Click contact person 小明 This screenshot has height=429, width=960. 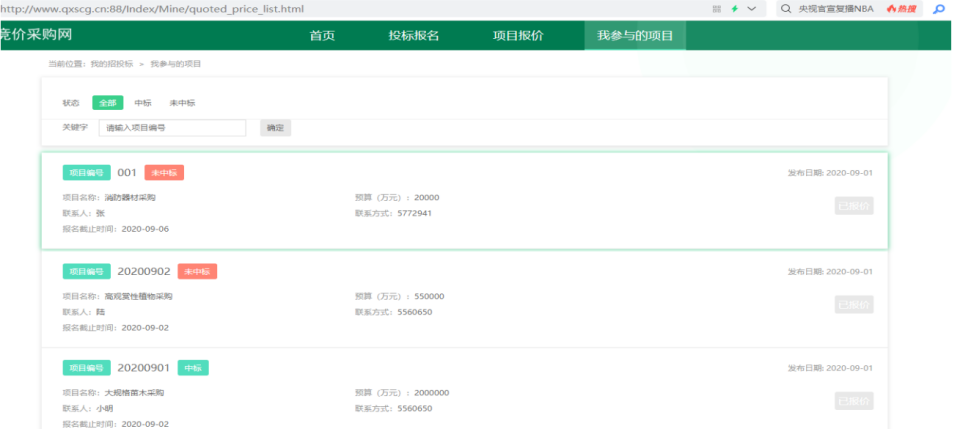(x=105, y=408)
